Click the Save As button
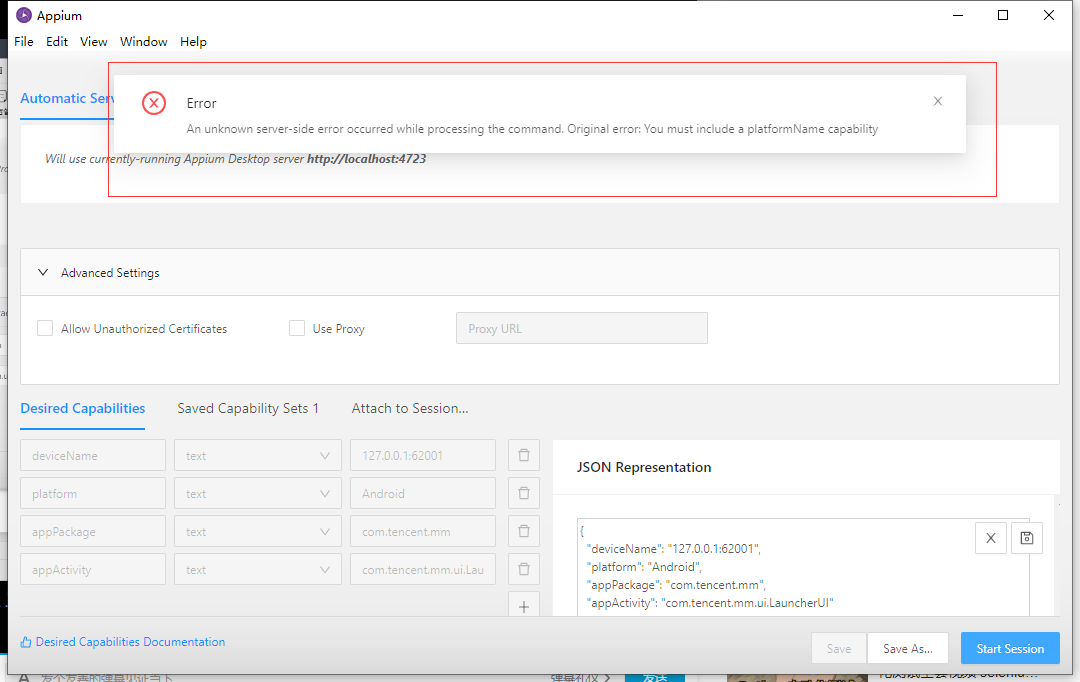 pos(908,648)
